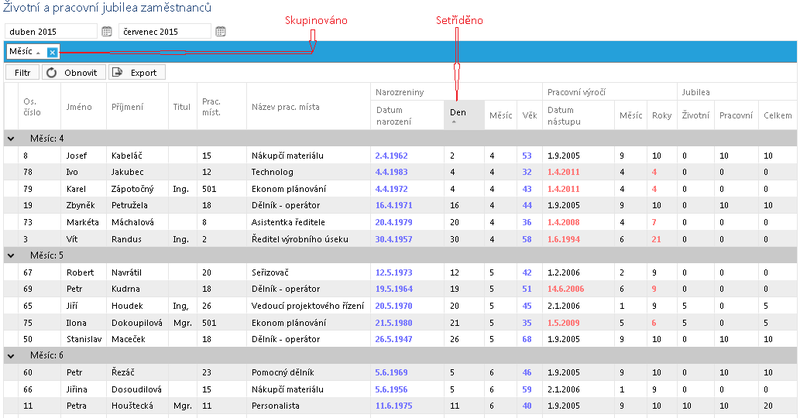
Task: Collapse the Měsíc: 5 group
Action: [x=11, y=255]
